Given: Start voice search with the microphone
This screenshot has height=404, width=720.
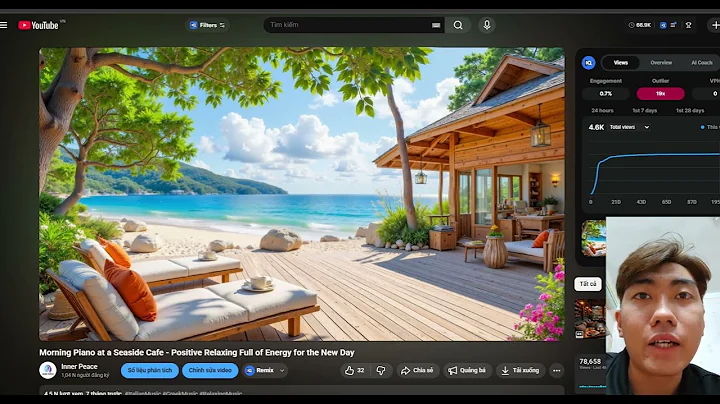Looking at the screenshot, I should 487,25.
